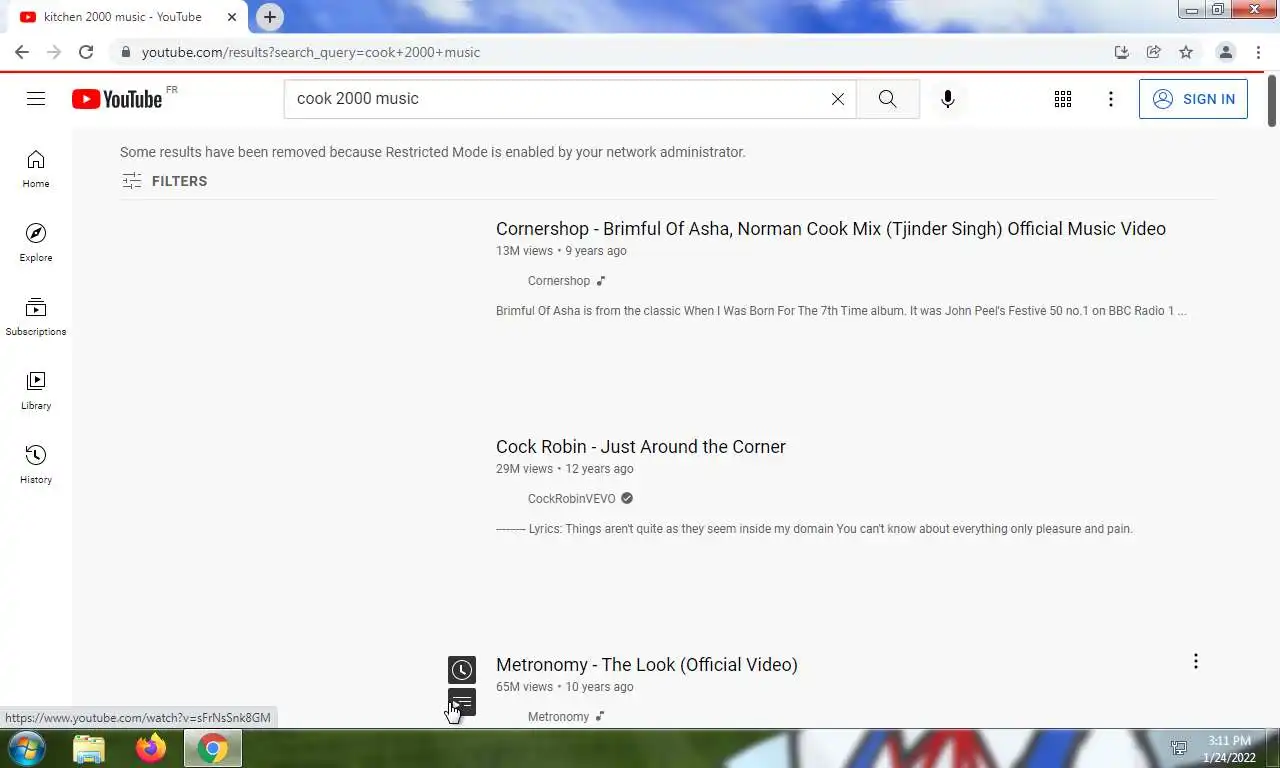Expand the FILTERS options
Screen dimensions: 1280x768
(x=165, y=181)
